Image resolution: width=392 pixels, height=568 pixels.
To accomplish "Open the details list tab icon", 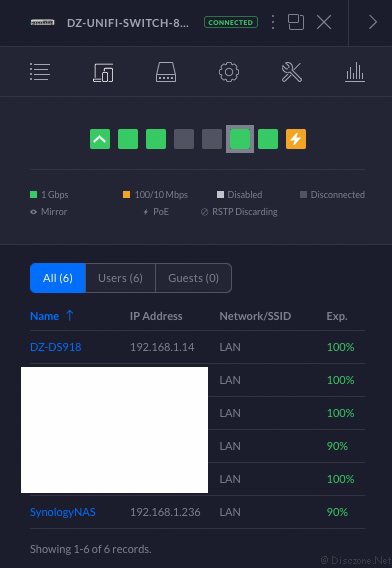I will click(x=40, y=72).
